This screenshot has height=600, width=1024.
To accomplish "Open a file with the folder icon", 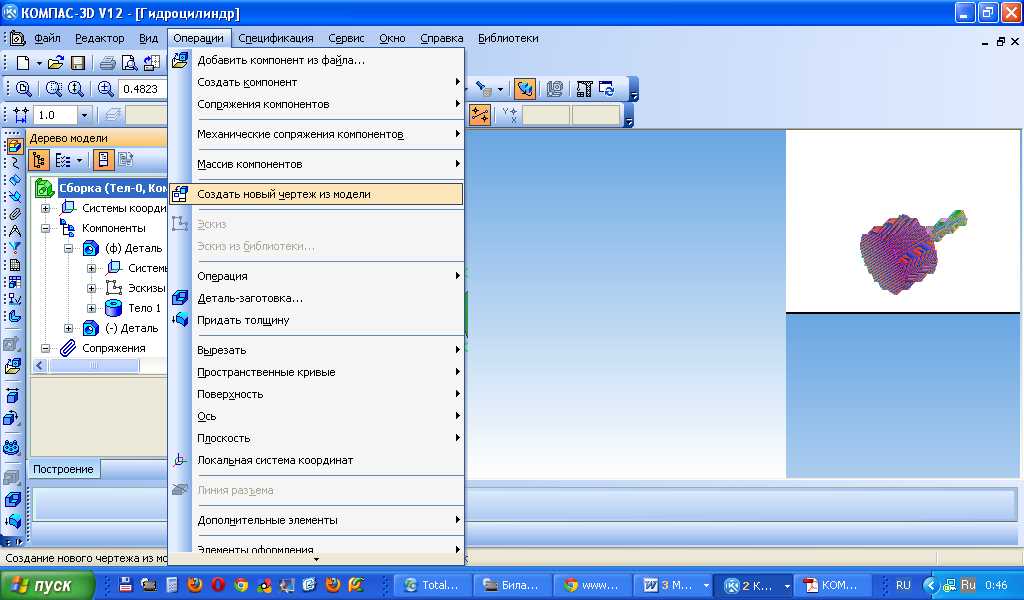I will pyautogui.click(x=56, y=63).
